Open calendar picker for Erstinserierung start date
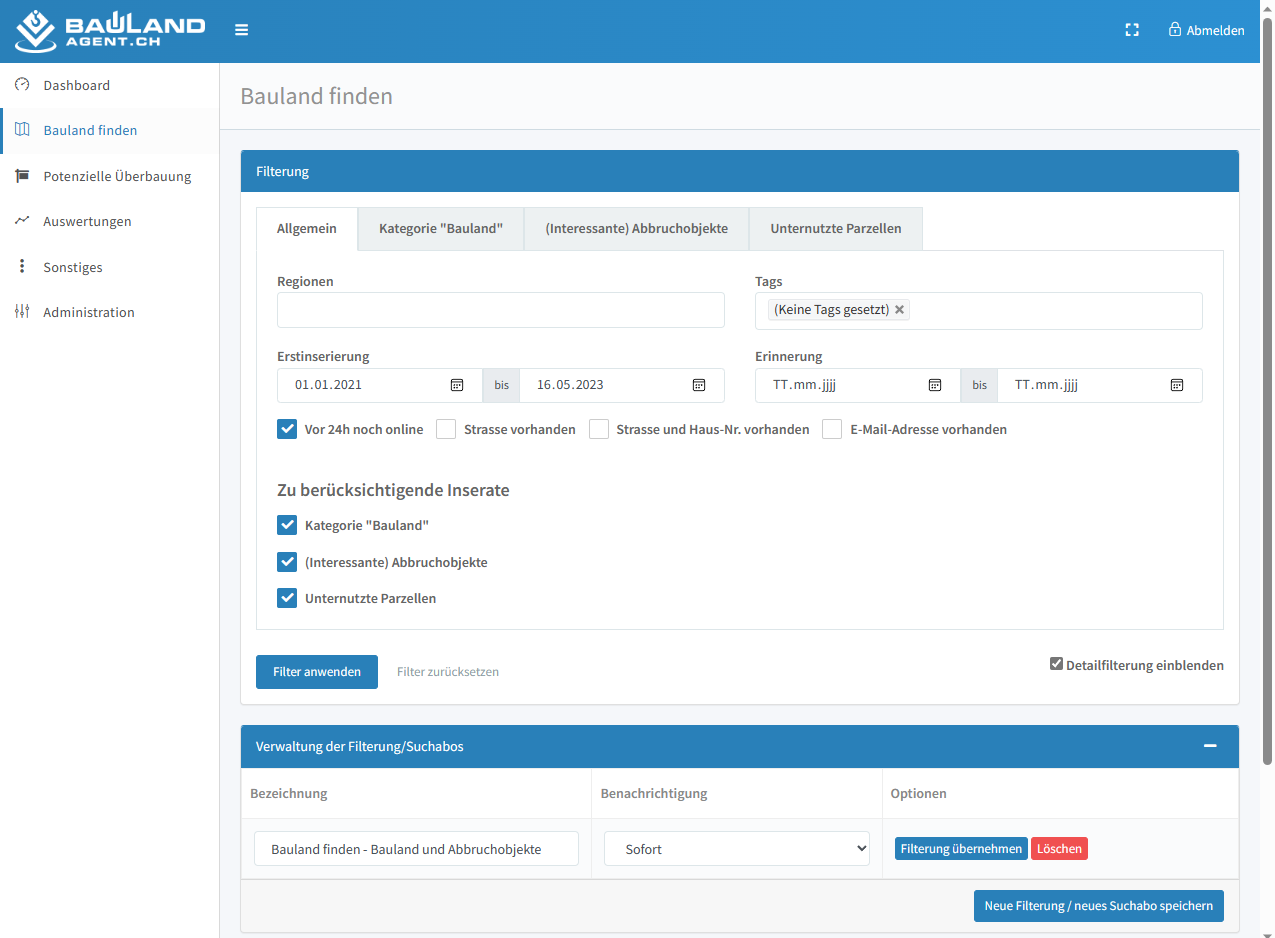1275x938 pixels. [x=457, y=385]
